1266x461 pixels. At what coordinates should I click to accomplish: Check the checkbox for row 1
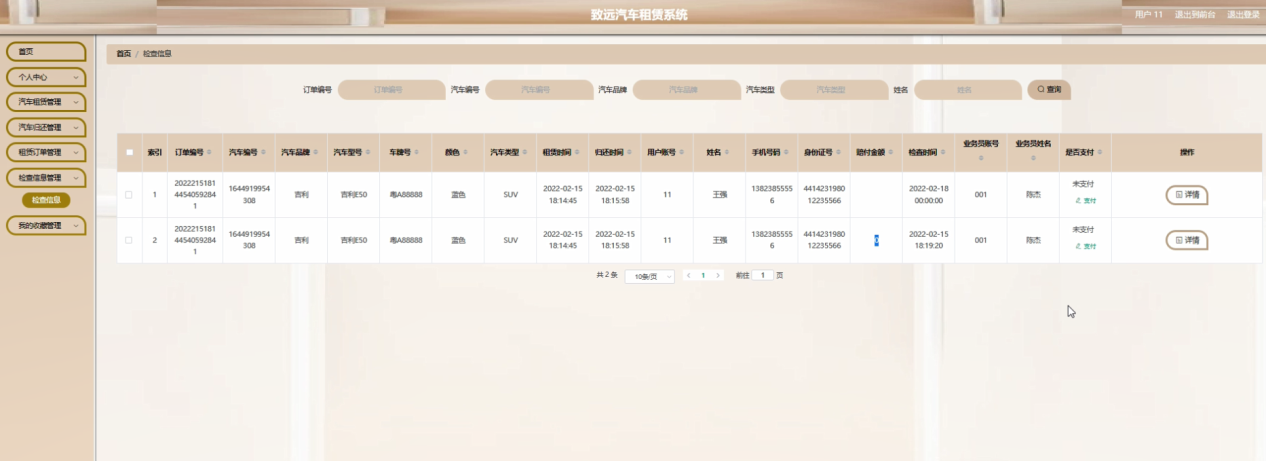click(x=129, y=194)
